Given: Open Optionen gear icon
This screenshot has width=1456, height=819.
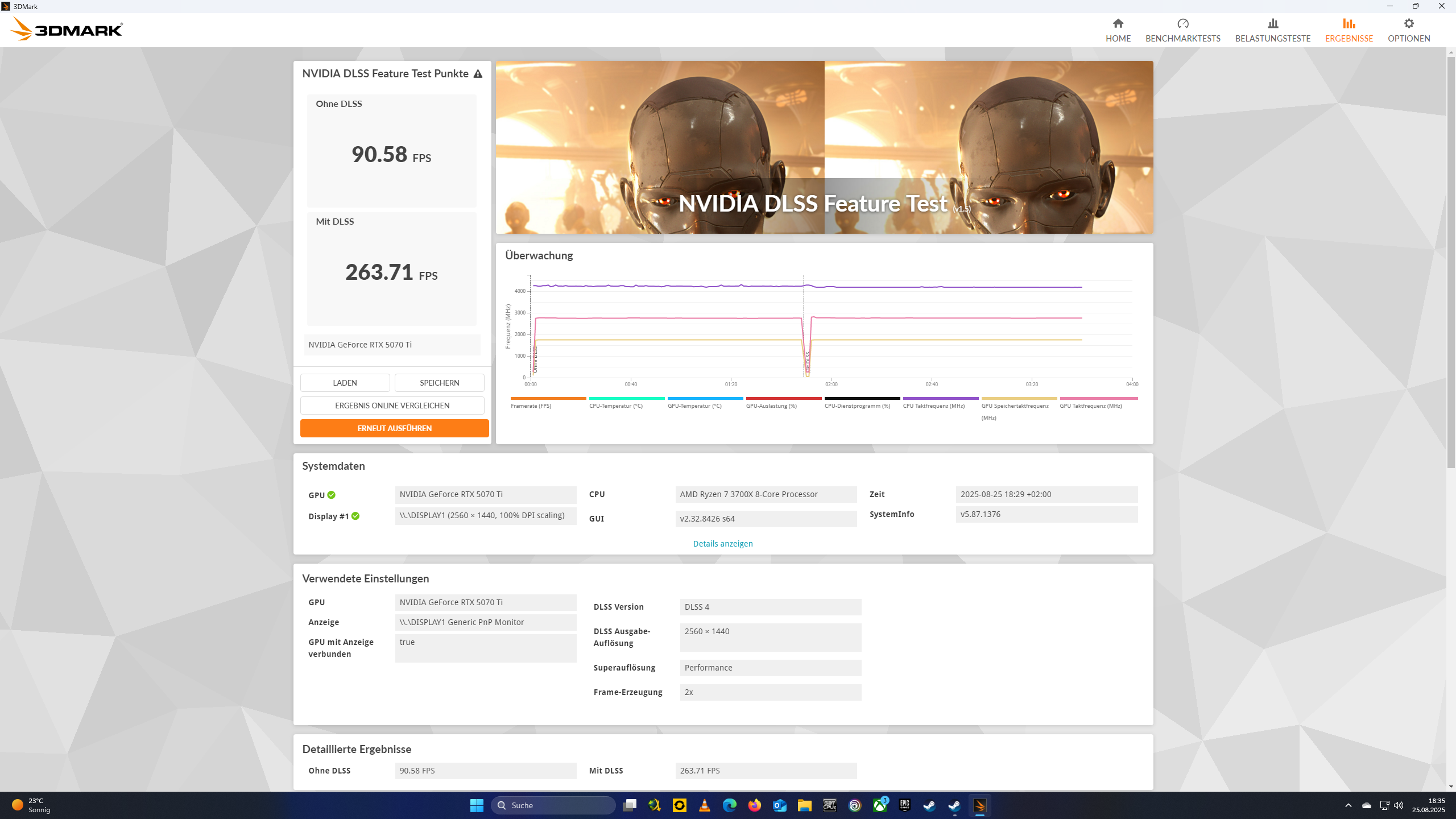Looking at the screenshot, I should click(x=1408, y=23).
